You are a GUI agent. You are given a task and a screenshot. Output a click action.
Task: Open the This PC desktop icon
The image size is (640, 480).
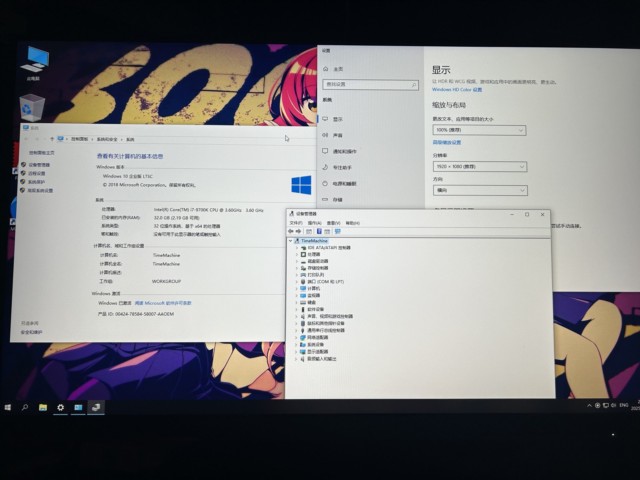click(36, 59)
